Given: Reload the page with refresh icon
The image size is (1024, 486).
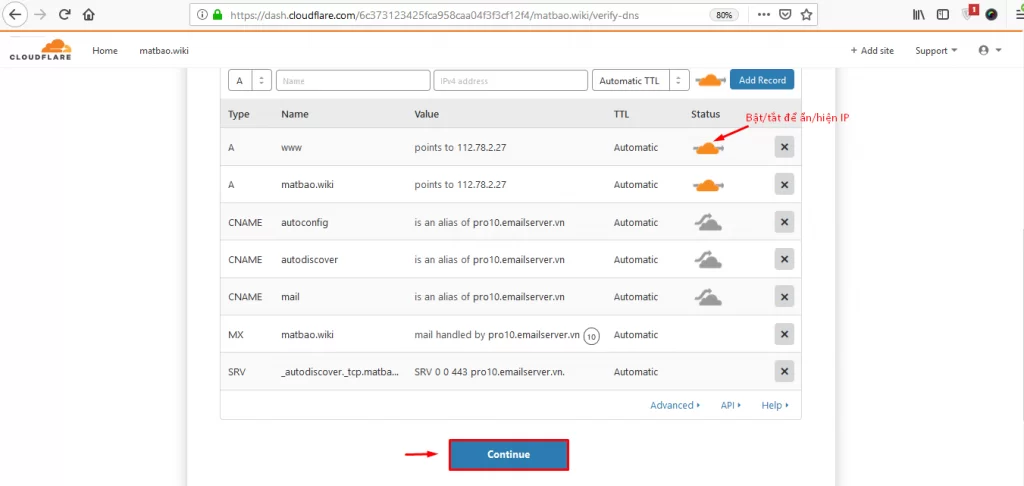Looking at the screenshot, I should click(64, 14).
